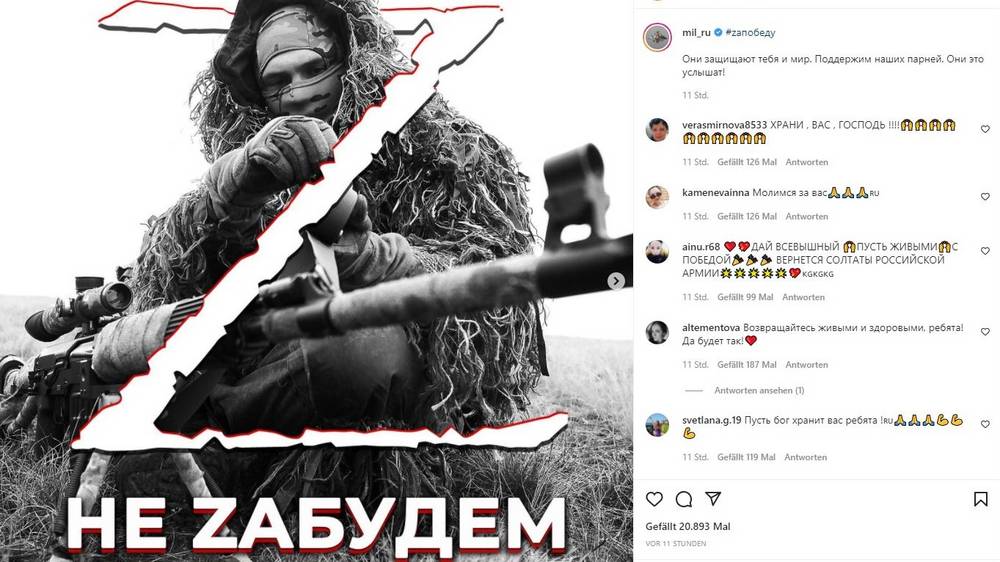Click the verified badge next to mil_ru
The width and height of the screenshot is (1000, 562).
click(718, 33)
